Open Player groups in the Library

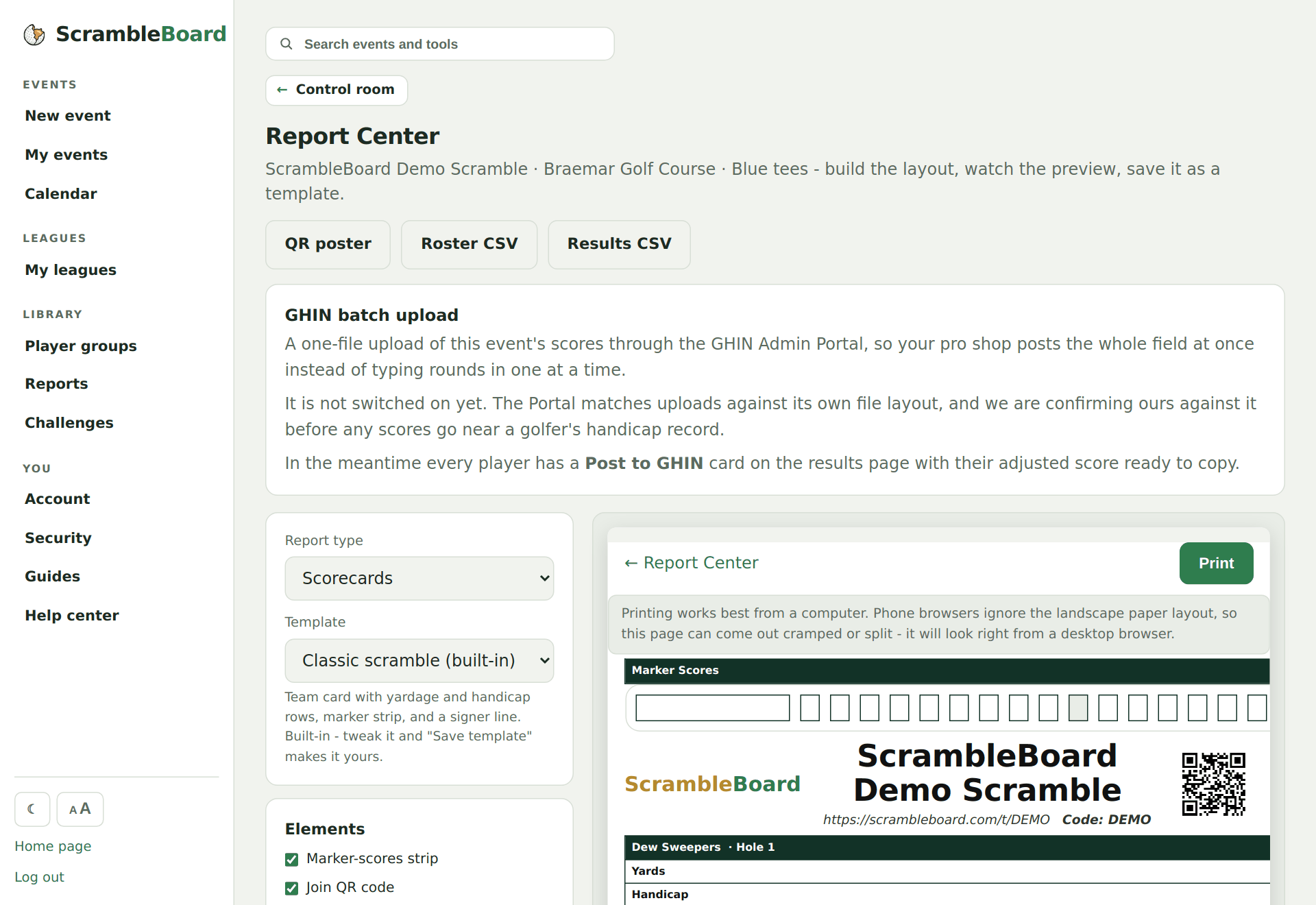click(x=81, y=346)
